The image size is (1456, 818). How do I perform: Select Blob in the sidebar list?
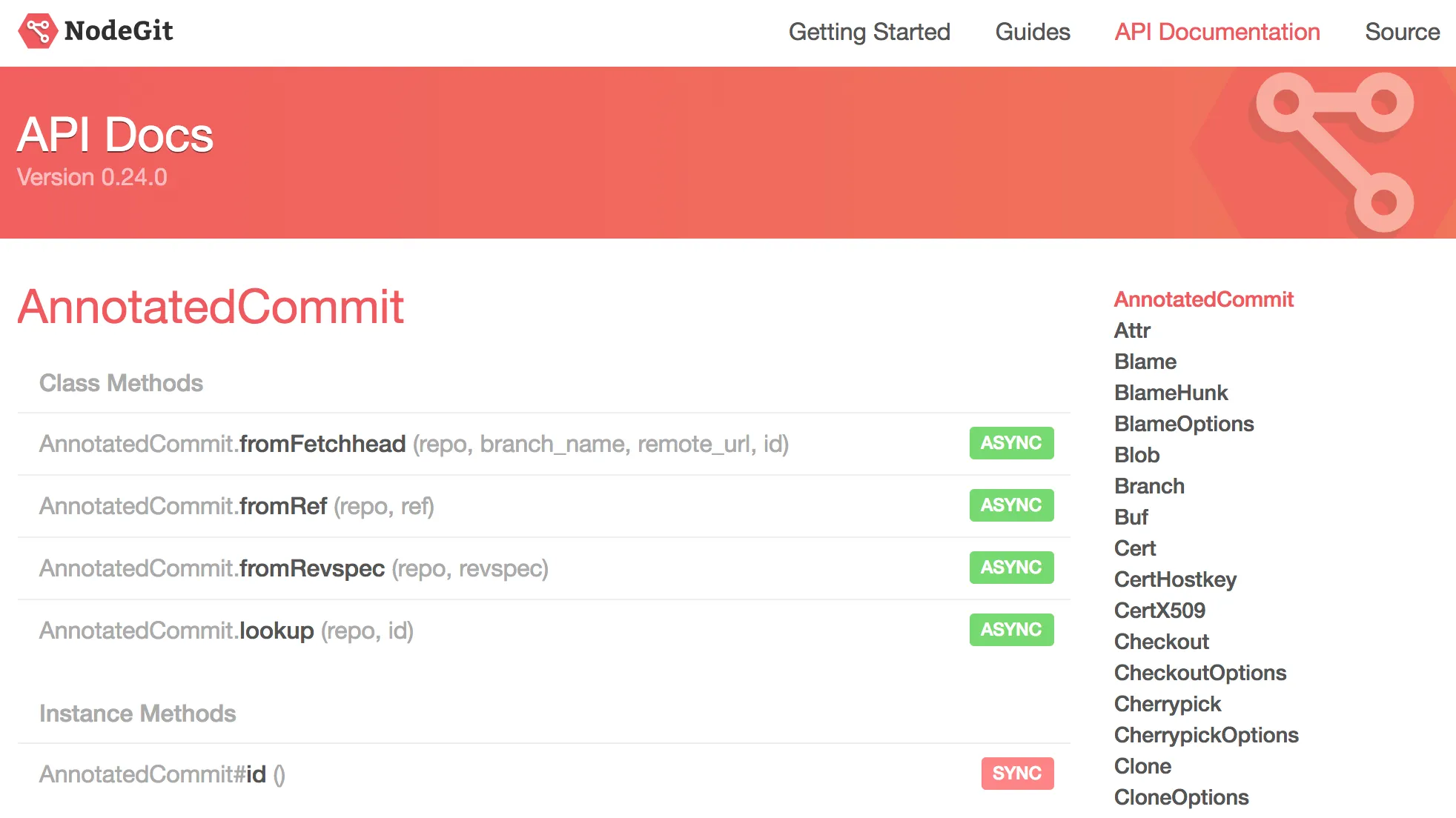(1137, 455)
